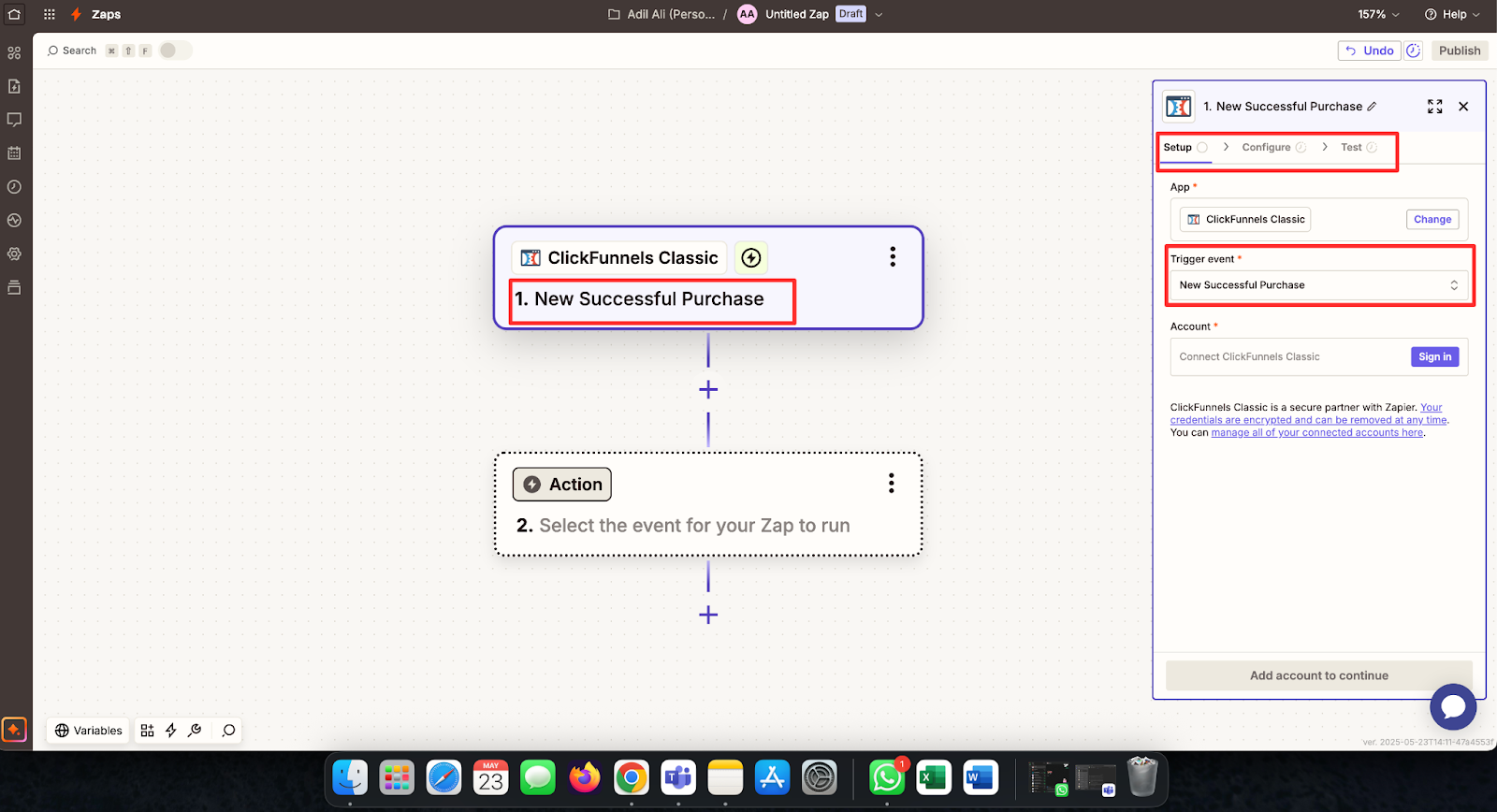The height and width of the screenshot is (812, 1497).
Task: Open the AI sparkle copilot button
Action: (x=14, y=730)
